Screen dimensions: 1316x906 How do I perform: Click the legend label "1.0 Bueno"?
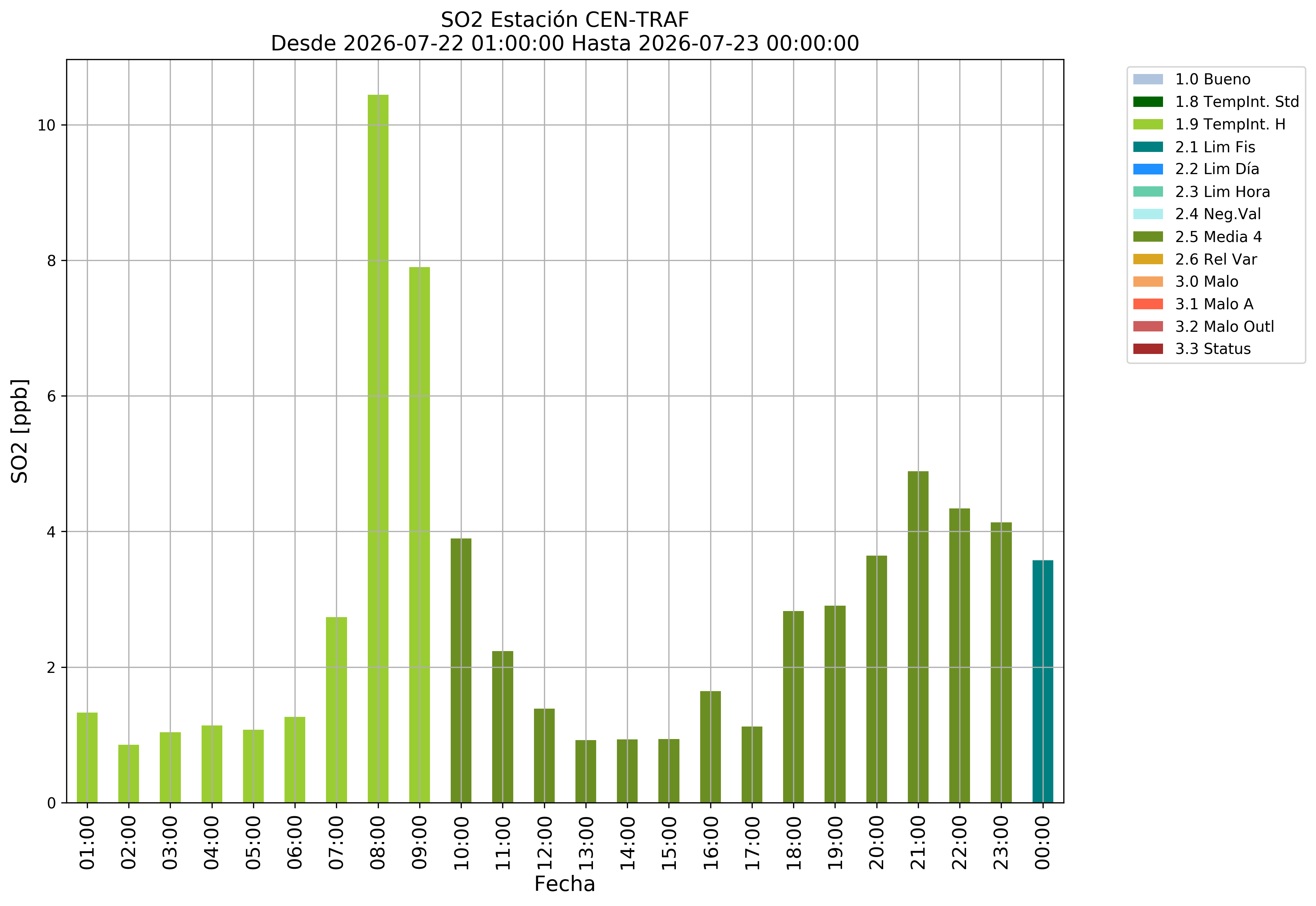pyautogui.click(x=1212, y=79)
